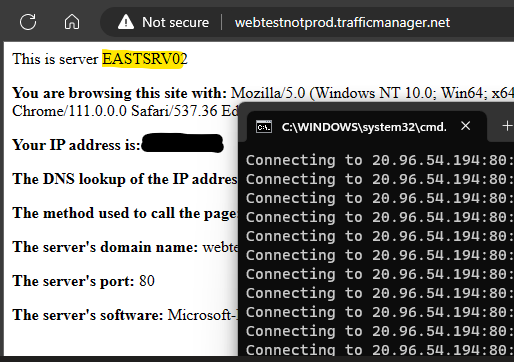Screen dimensions: 514x362
Task: Click the server's port value 80
Action: (x=147, y=281)
